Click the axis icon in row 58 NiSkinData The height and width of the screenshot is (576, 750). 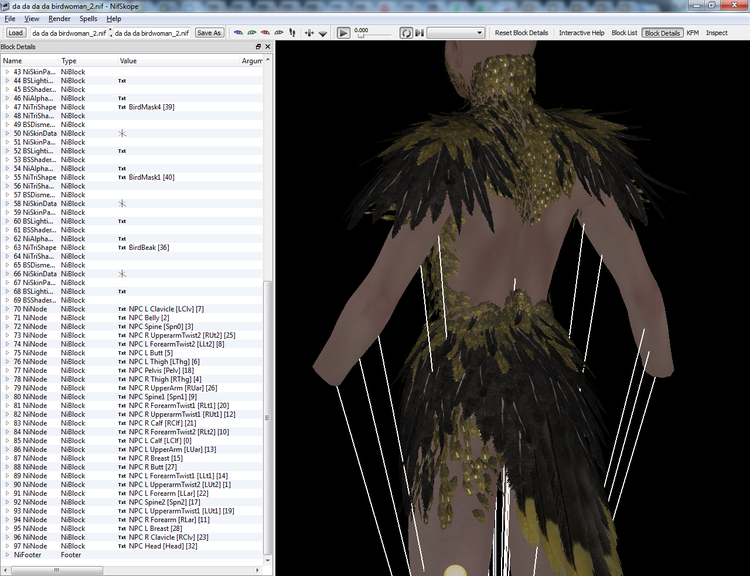(x=122, y=204)
